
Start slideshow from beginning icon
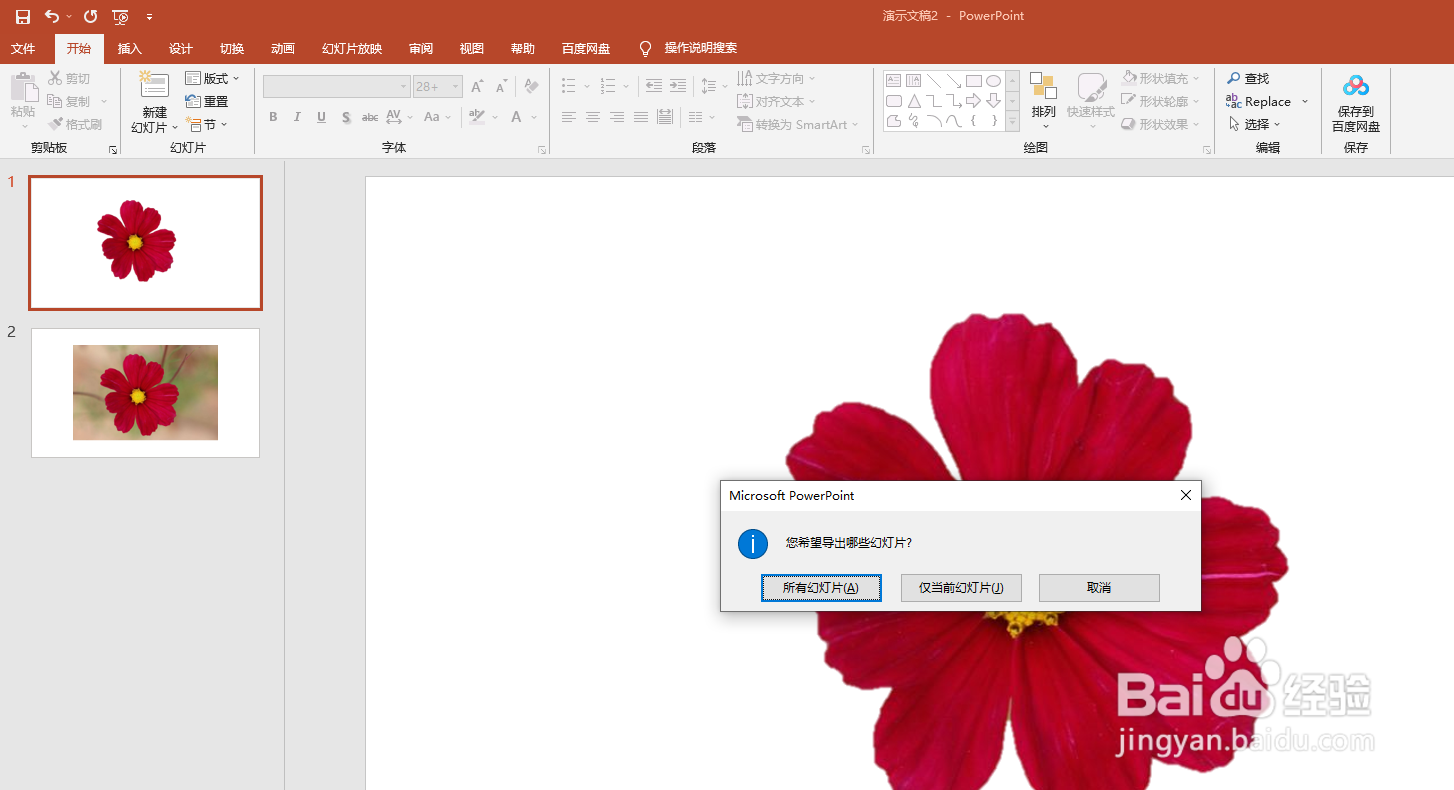point(121,16)
